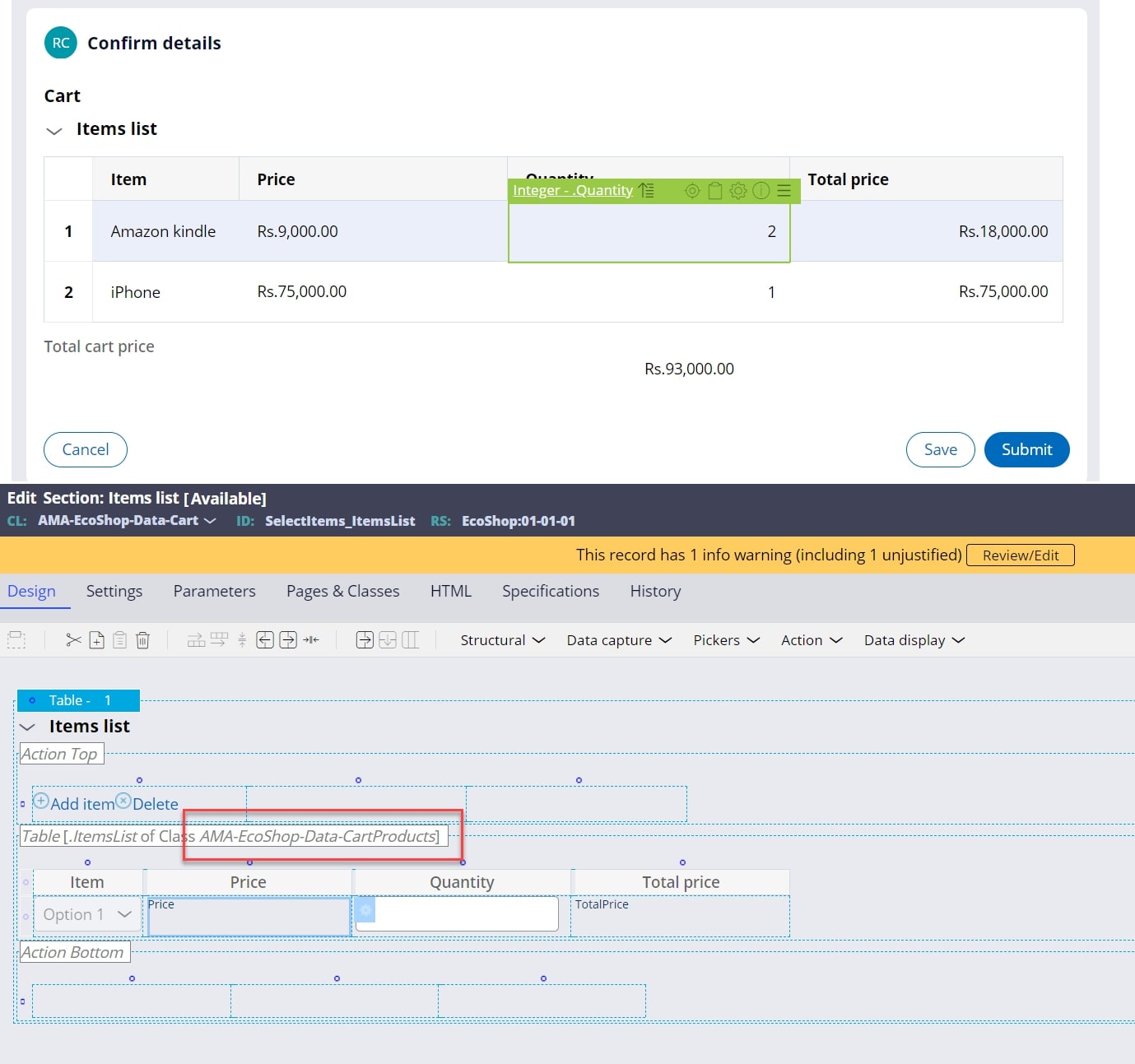Open gear settings in Quantity overlay
The image size is (1135, 1064).
[738, 191]
